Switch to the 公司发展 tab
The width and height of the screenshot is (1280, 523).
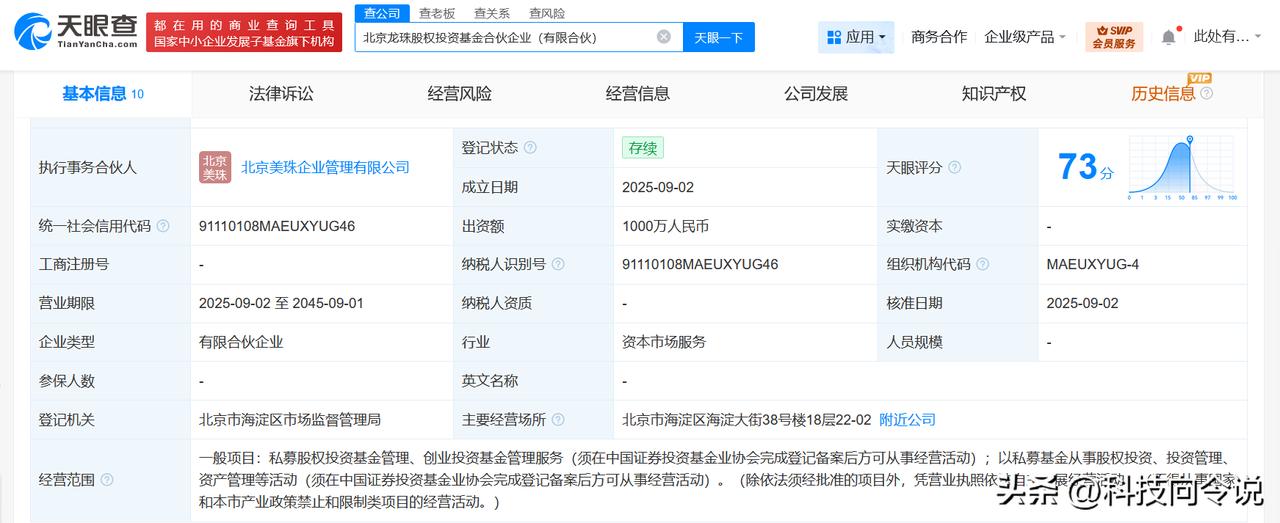[816, 93]
